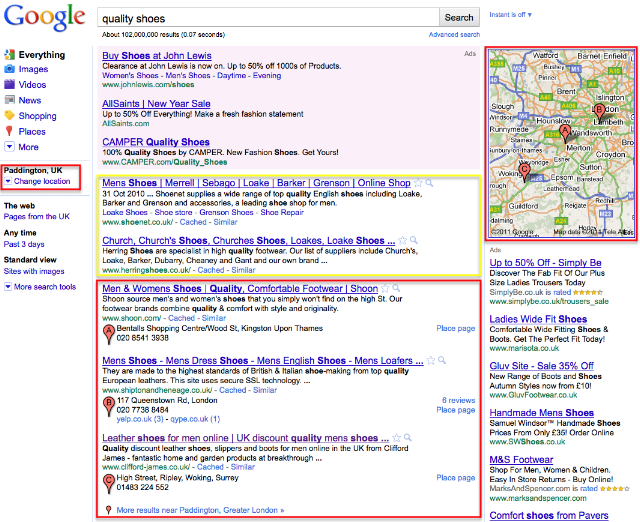The width and height of the screenshot is (640, 522).
Task: Click the Places pin icon
Action: pyautogui.click(x=9, y=131)
